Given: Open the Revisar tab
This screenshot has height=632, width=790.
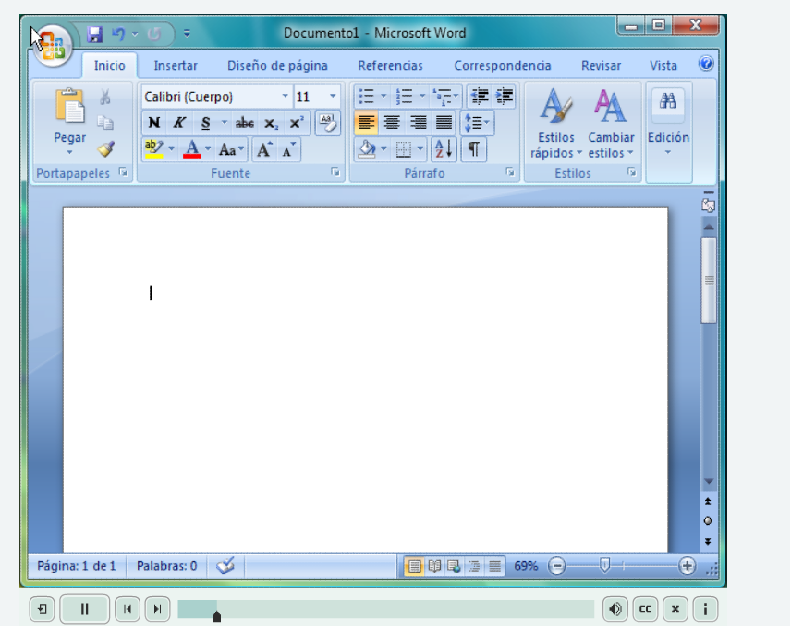Looking at the screenshot, I should tap(601, 66).
